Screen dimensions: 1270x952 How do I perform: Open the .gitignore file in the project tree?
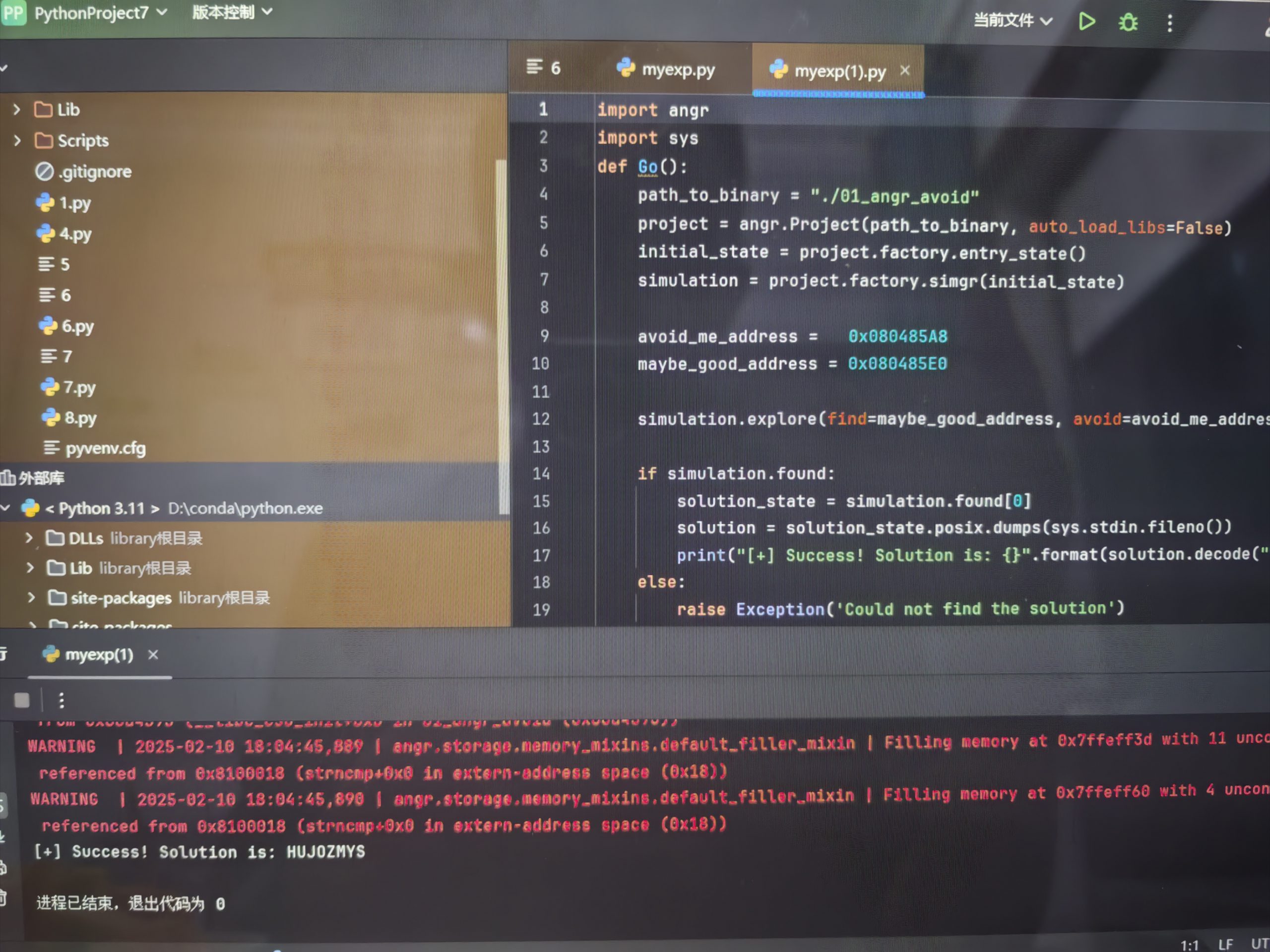coord(83,171)
